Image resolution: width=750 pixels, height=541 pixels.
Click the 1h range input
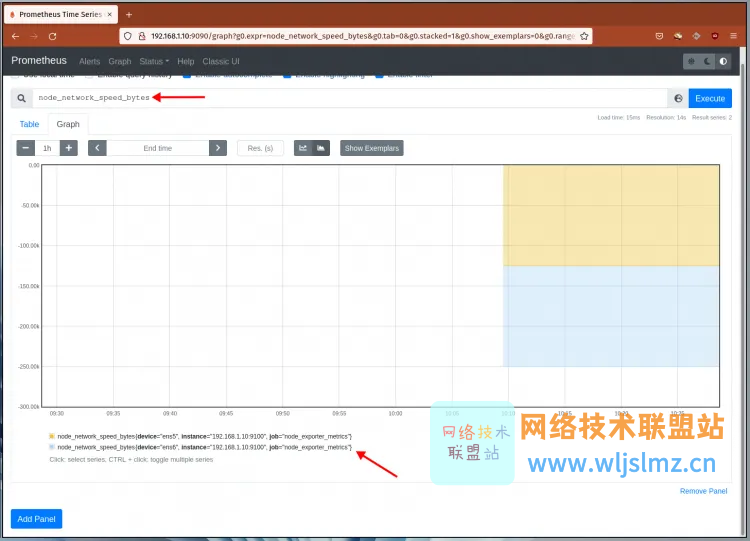click(47, 148)
